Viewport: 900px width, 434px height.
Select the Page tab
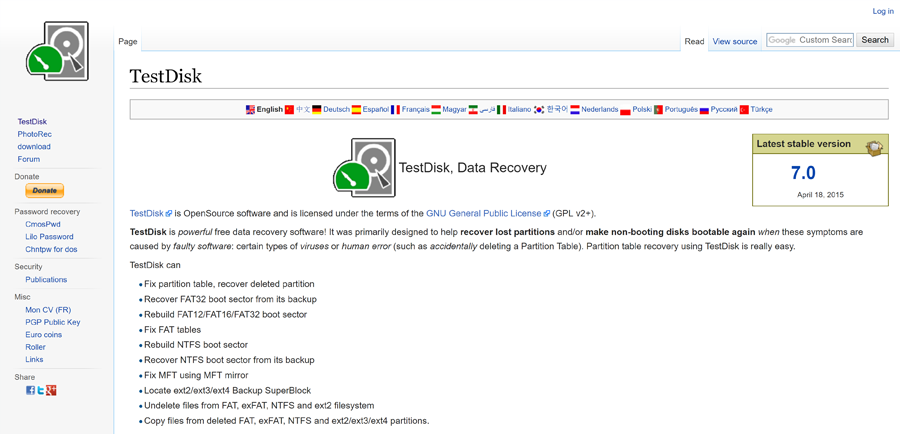pyautogui.click(x=128, y=41)
